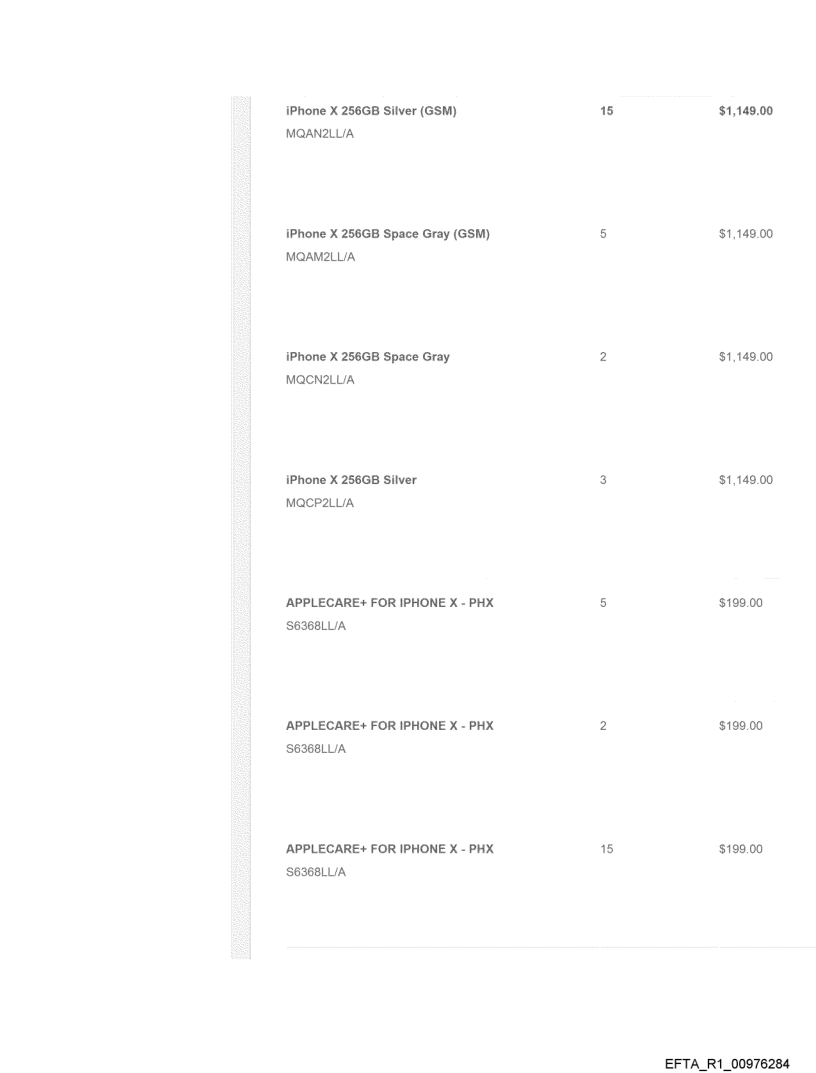This screenshot has width=816, height=1073.
Task: Open iPhone X 256GB Space Gray (GSM) item
Action: pyautogui.click(x=387, y=234)
